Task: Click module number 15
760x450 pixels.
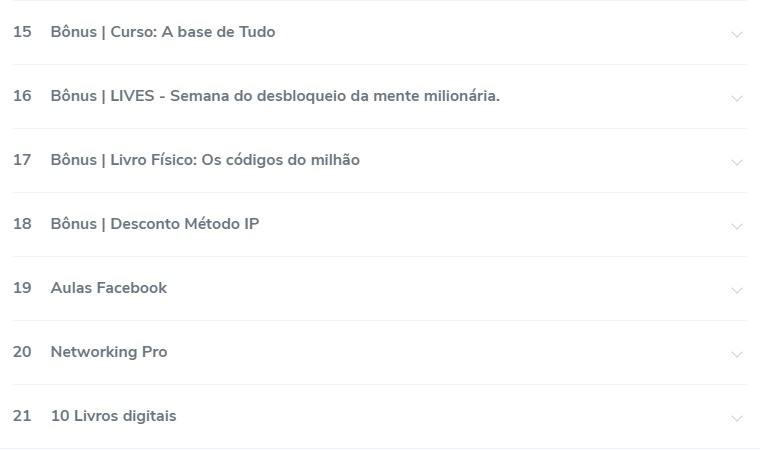Action: point(22,32)
